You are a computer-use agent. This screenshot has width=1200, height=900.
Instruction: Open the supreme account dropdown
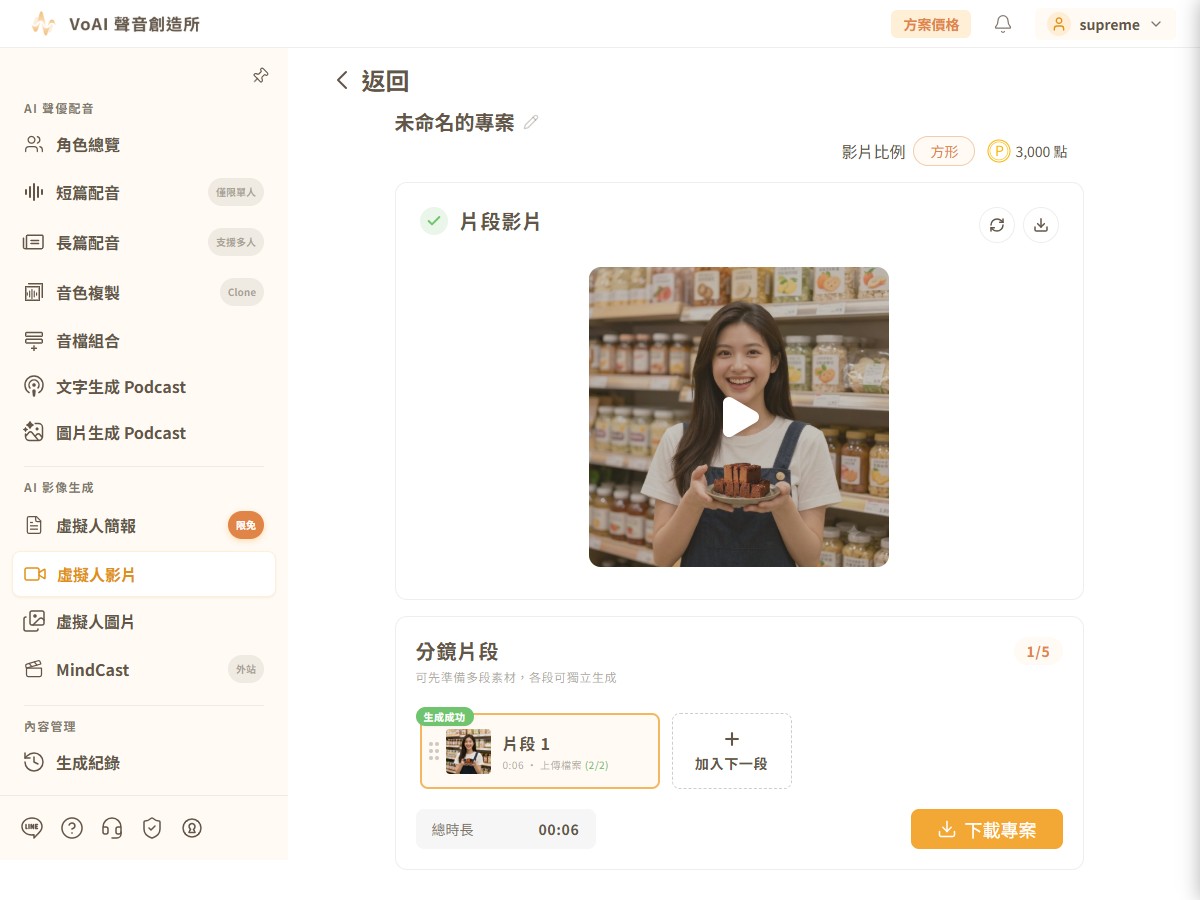point(1105,24)
